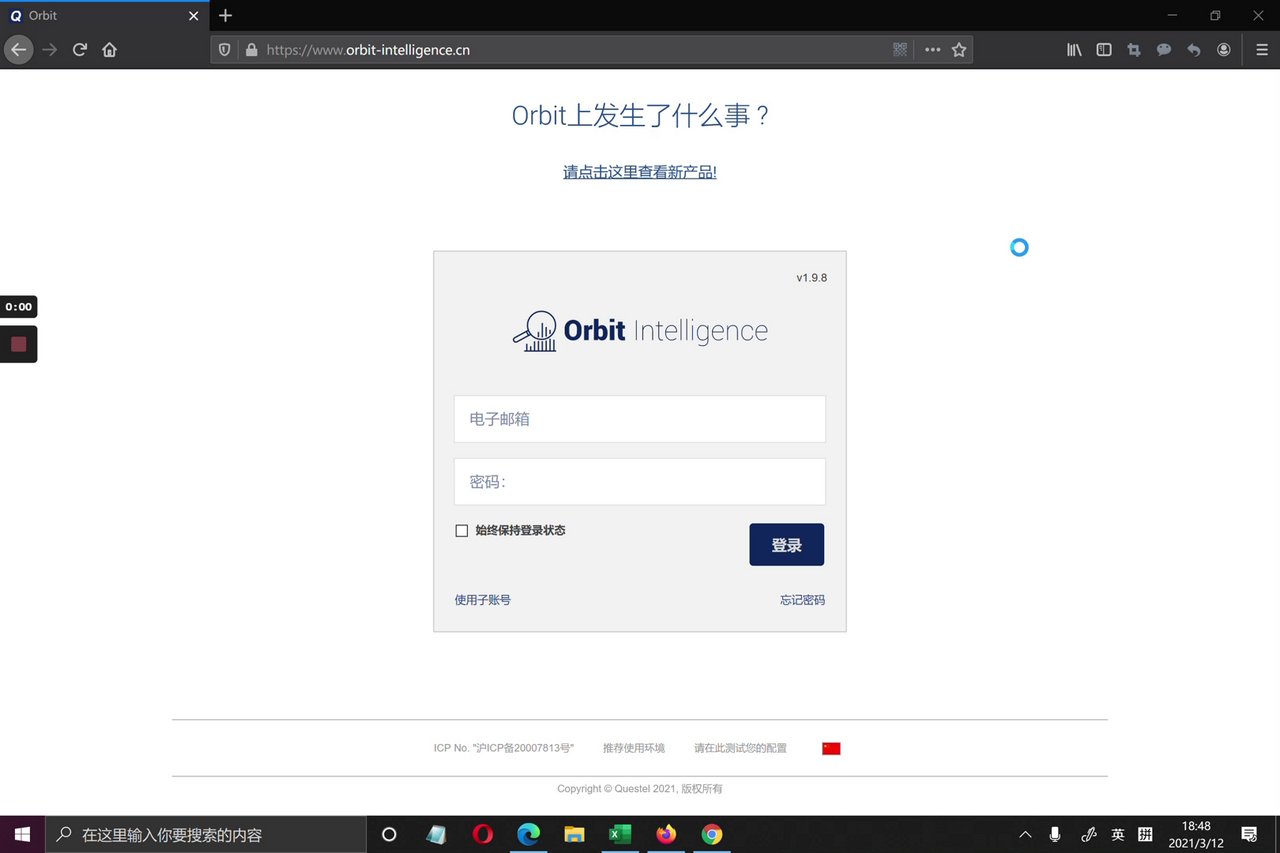This screenshot has height=853, width=1280.
Task: Open the 忘记密码 forgot password link
Action: pyautogui.click(x=803, y=600)
